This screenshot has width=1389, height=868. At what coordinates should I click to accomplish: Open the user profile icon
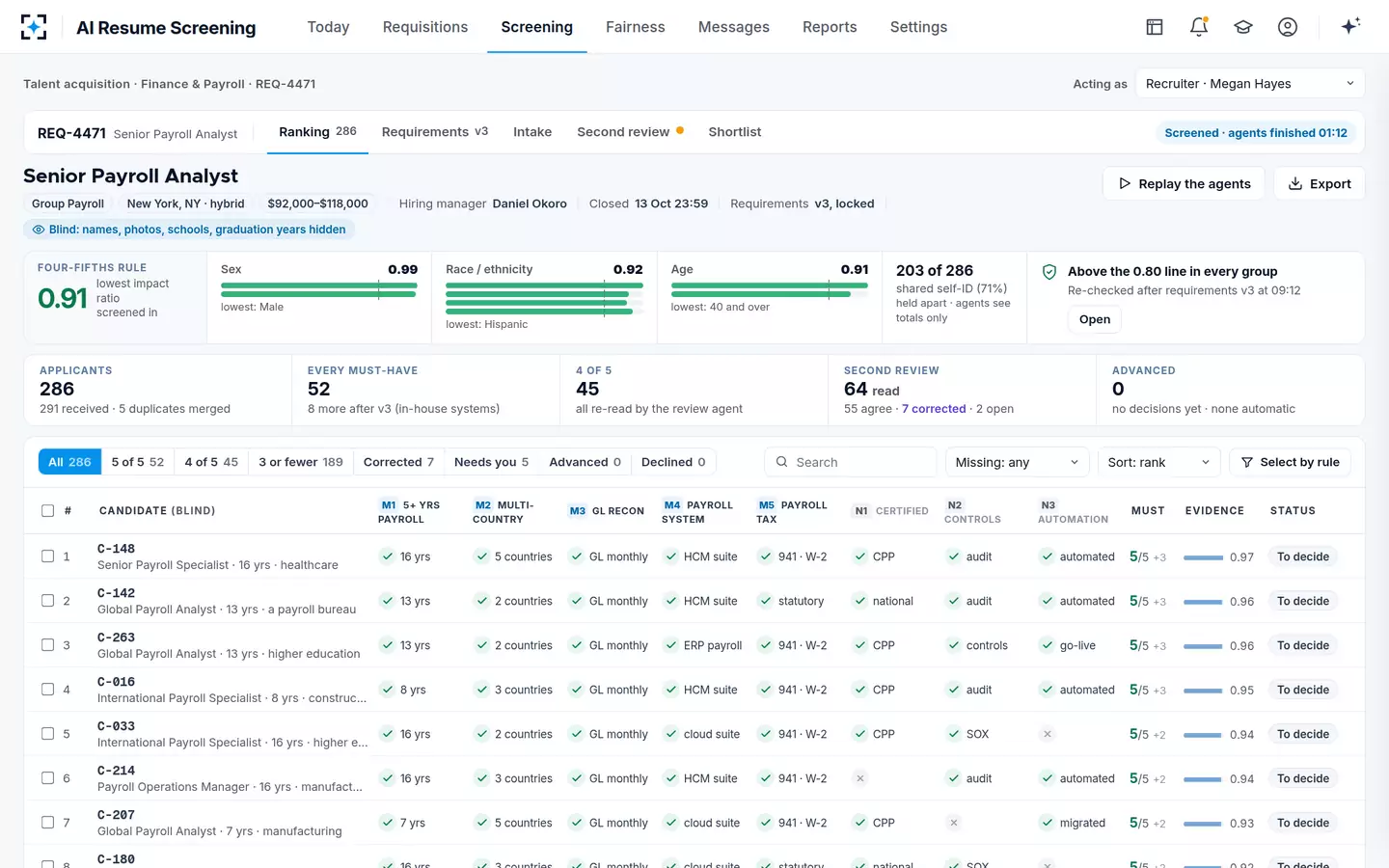(1288, 27)
